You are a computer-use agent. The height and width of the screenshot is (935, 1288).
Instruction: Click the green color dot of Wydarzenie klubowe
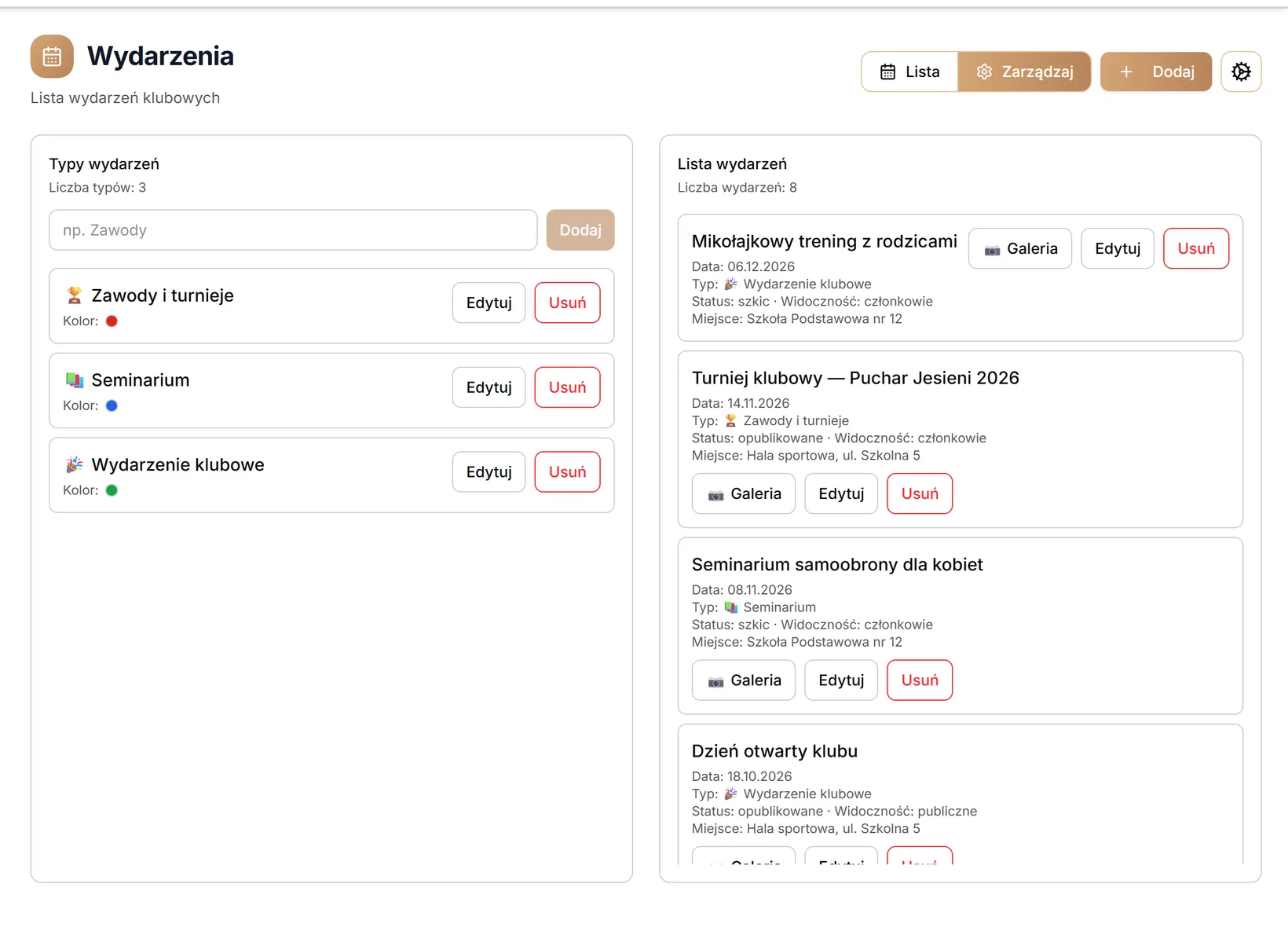[112, 490]
